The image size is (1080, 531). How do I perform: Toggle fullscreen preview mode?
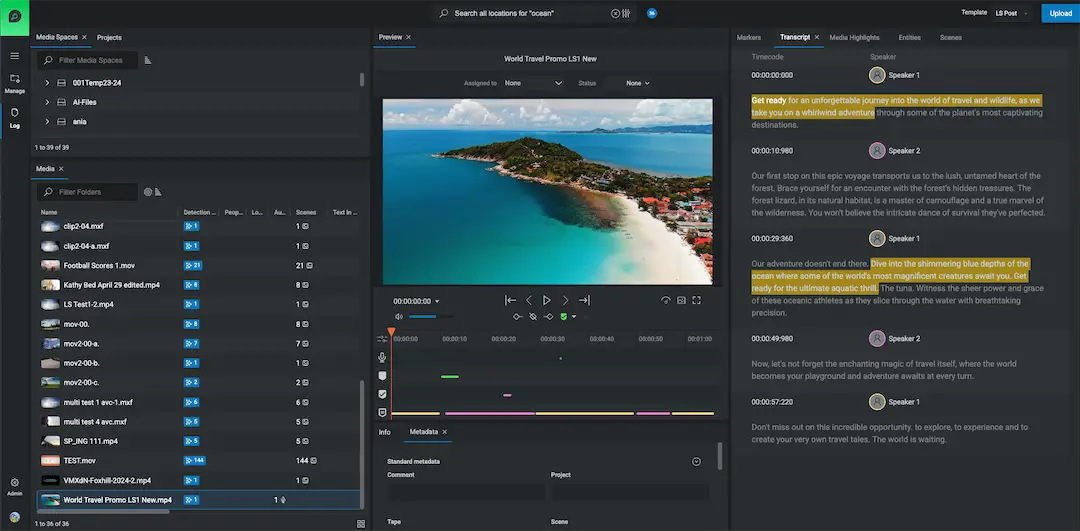[697, 300]
